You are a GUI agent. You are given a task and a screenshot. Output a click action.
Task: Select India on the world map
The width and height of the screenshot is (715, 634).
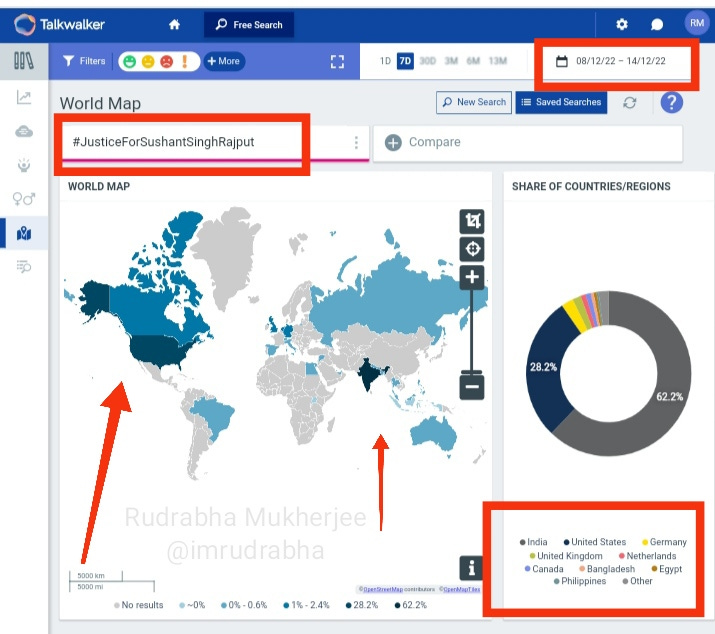pyautogui.click(x=369, y=375)
